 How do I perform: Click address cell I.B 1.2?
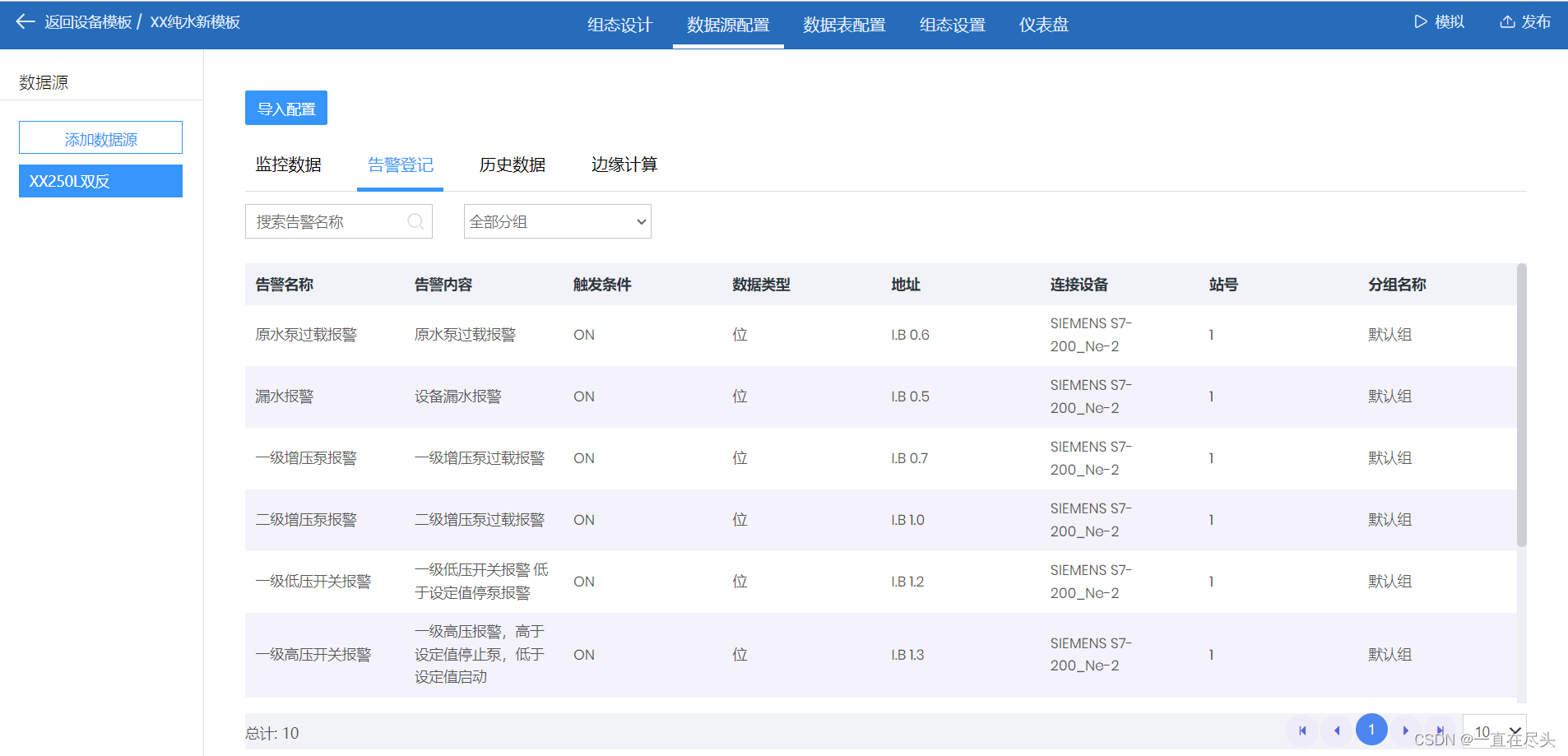coord(907,582)
